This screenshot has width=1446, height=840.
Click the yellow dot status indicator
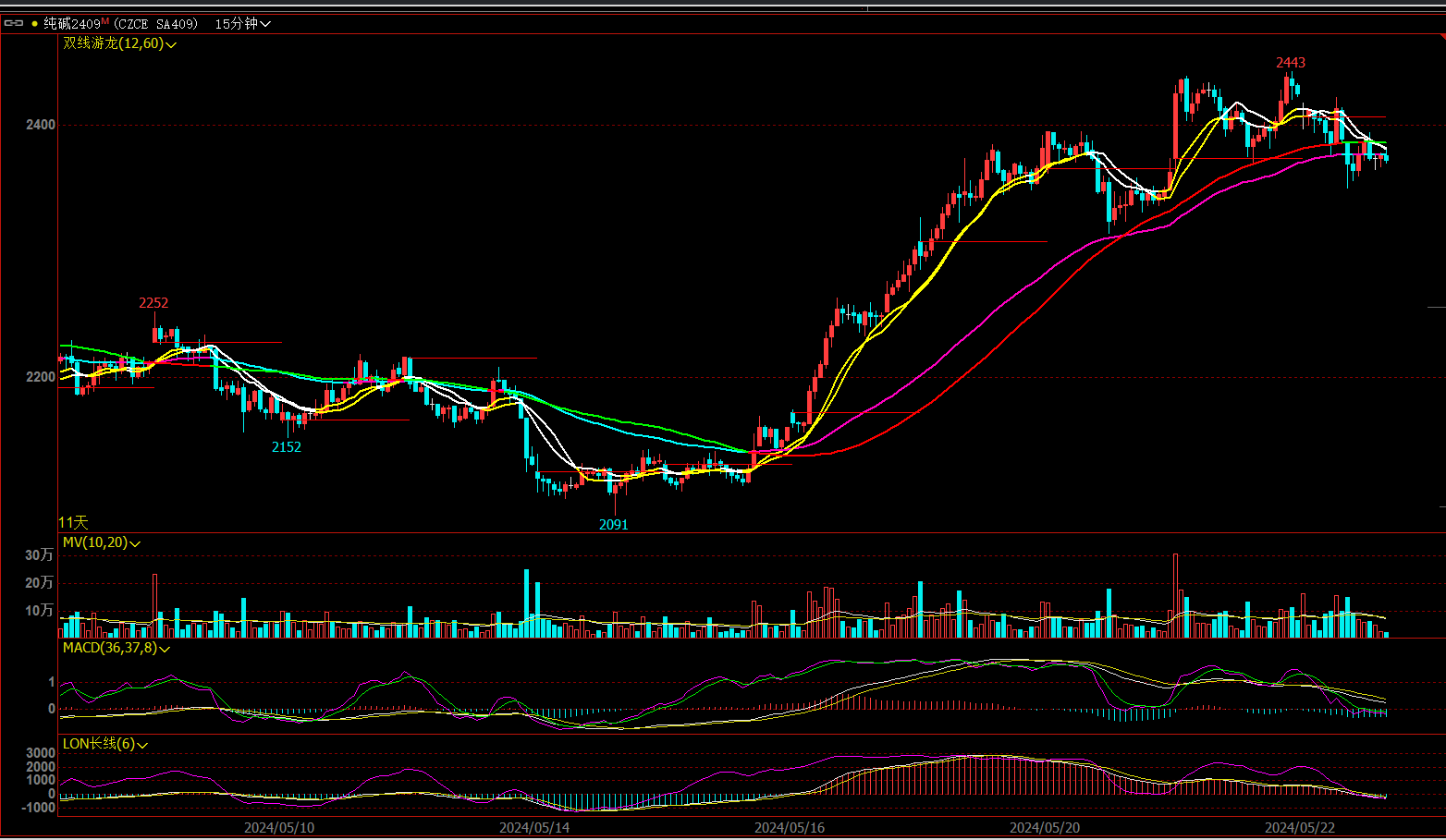click(35, 24)
